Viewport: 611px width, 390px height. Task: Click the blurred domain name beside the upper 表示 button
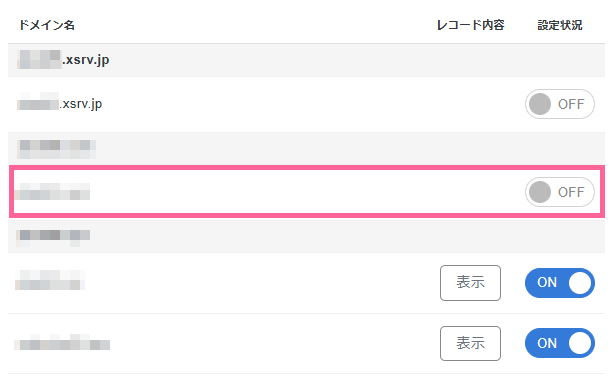tap(50, 280)
